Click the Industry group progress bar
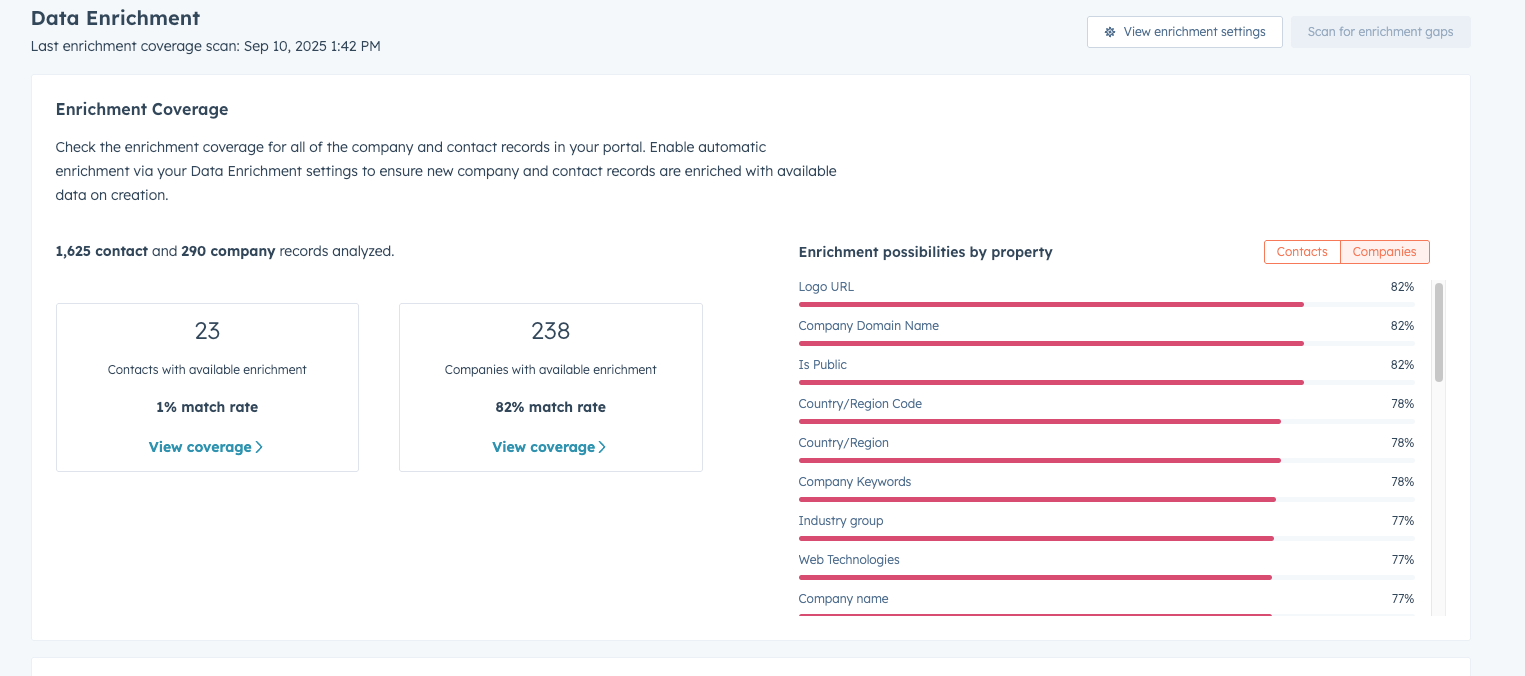The height and width of the screenshot is (676, 1525). pos(1106,538)
